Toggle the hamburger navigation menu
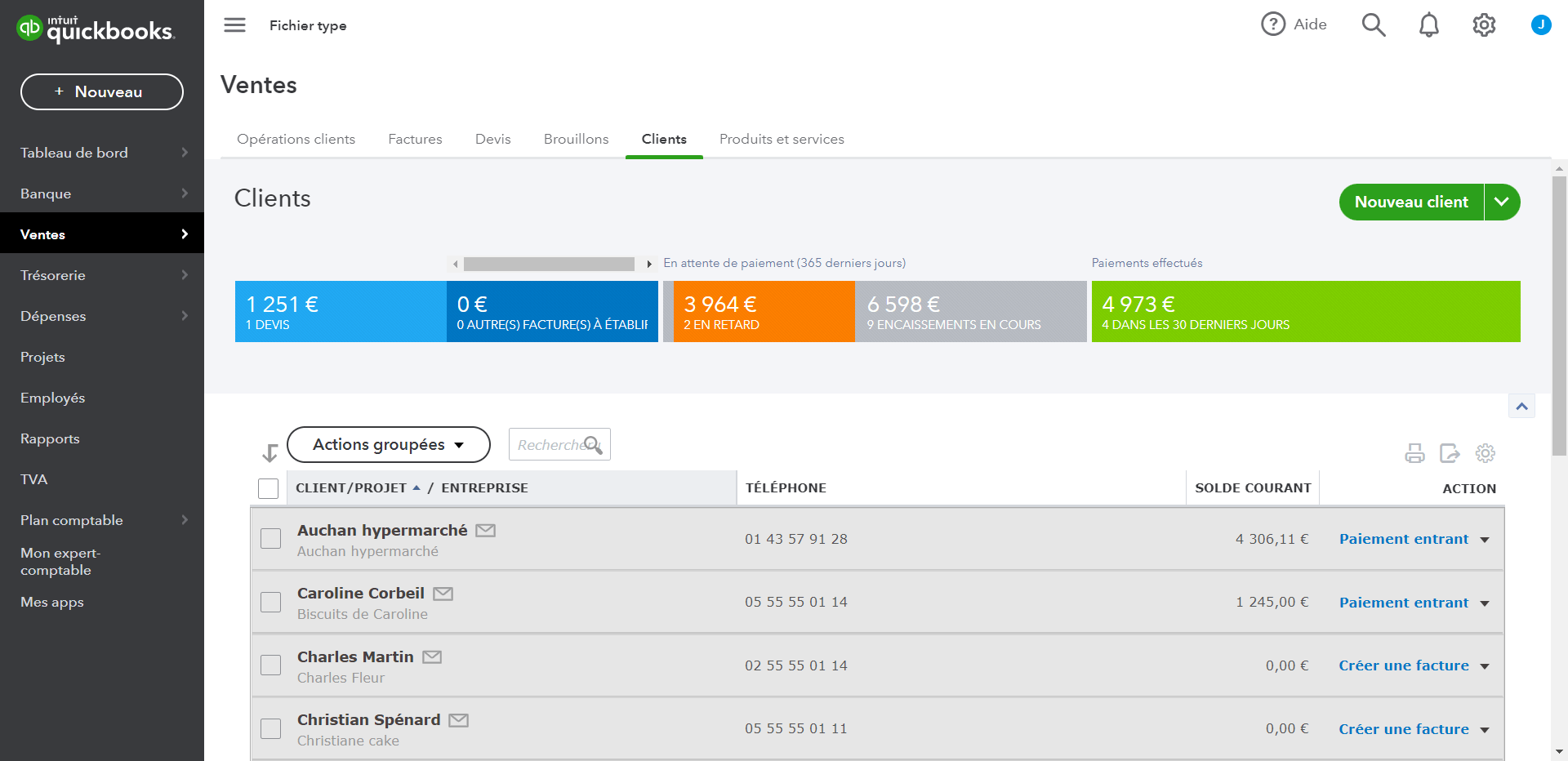1568x761 pixels. [234, 25]
